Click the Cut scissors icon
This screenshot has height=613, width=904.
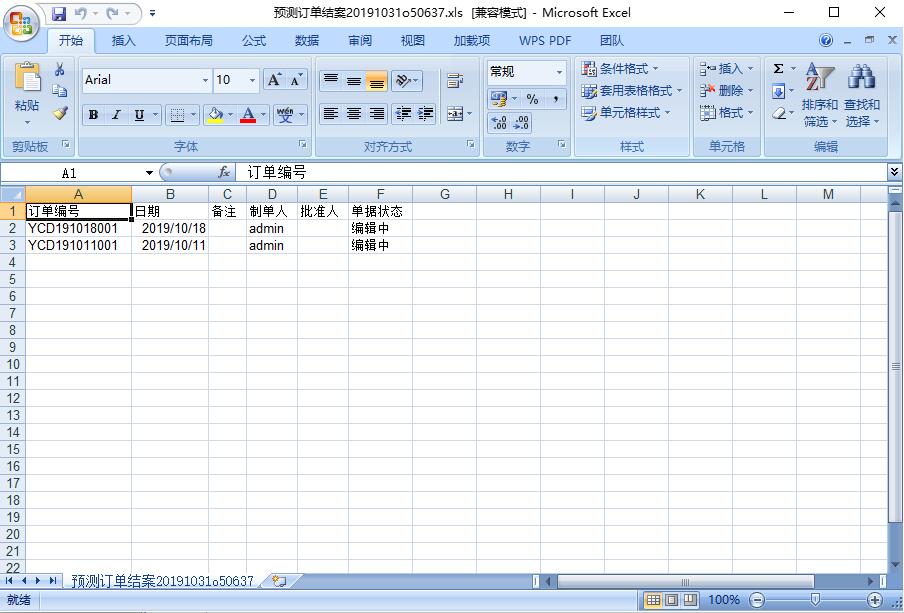(x=60, y=70)
